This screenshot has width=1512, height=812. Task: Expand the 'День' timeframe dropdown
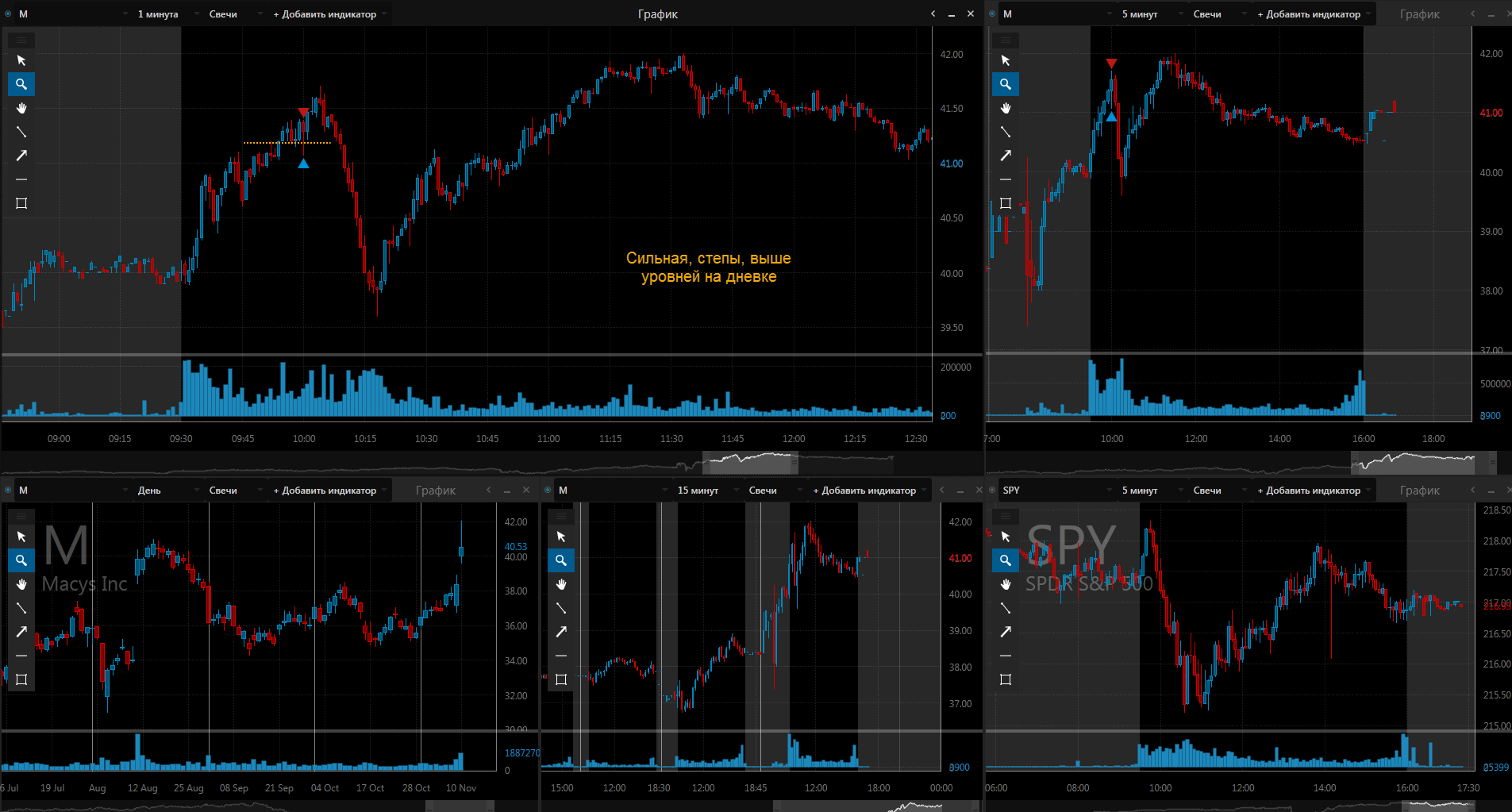click(149, 491)
